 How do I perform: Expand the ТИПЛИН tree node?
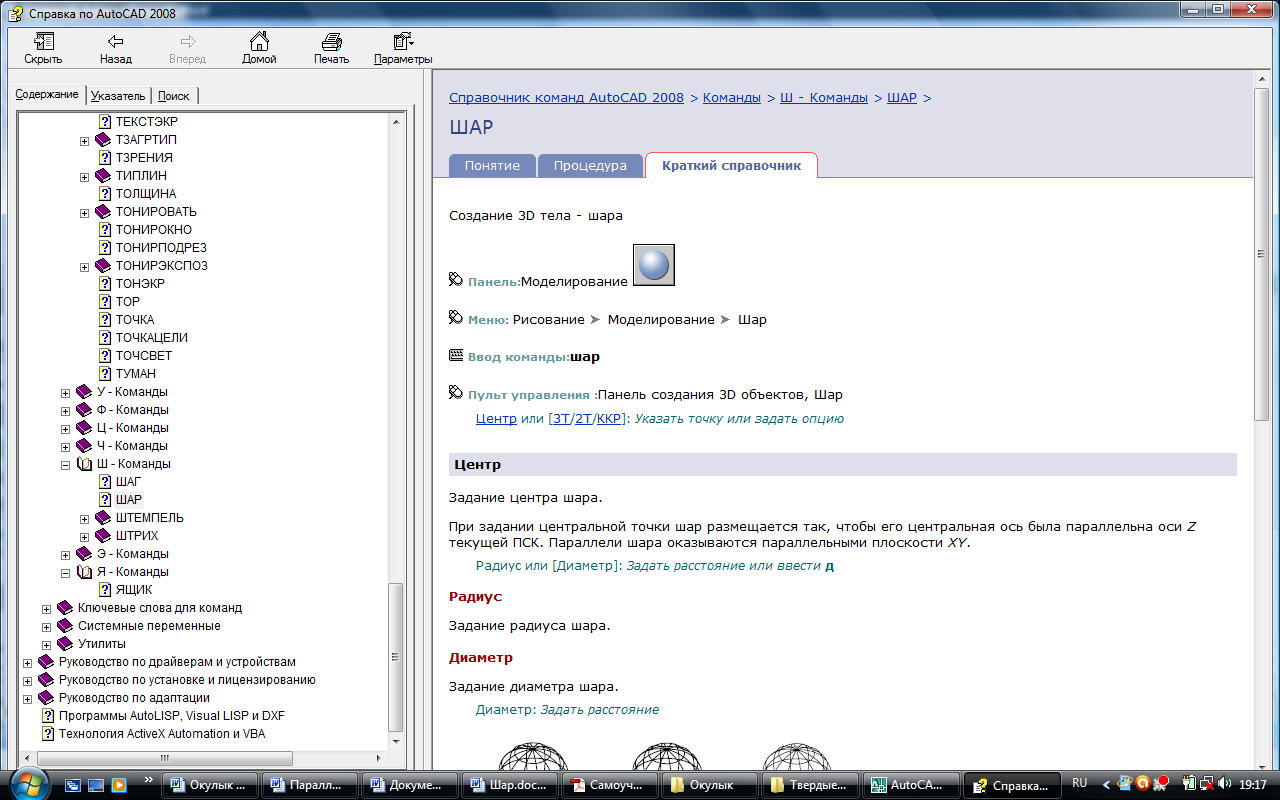click(85, 177)
